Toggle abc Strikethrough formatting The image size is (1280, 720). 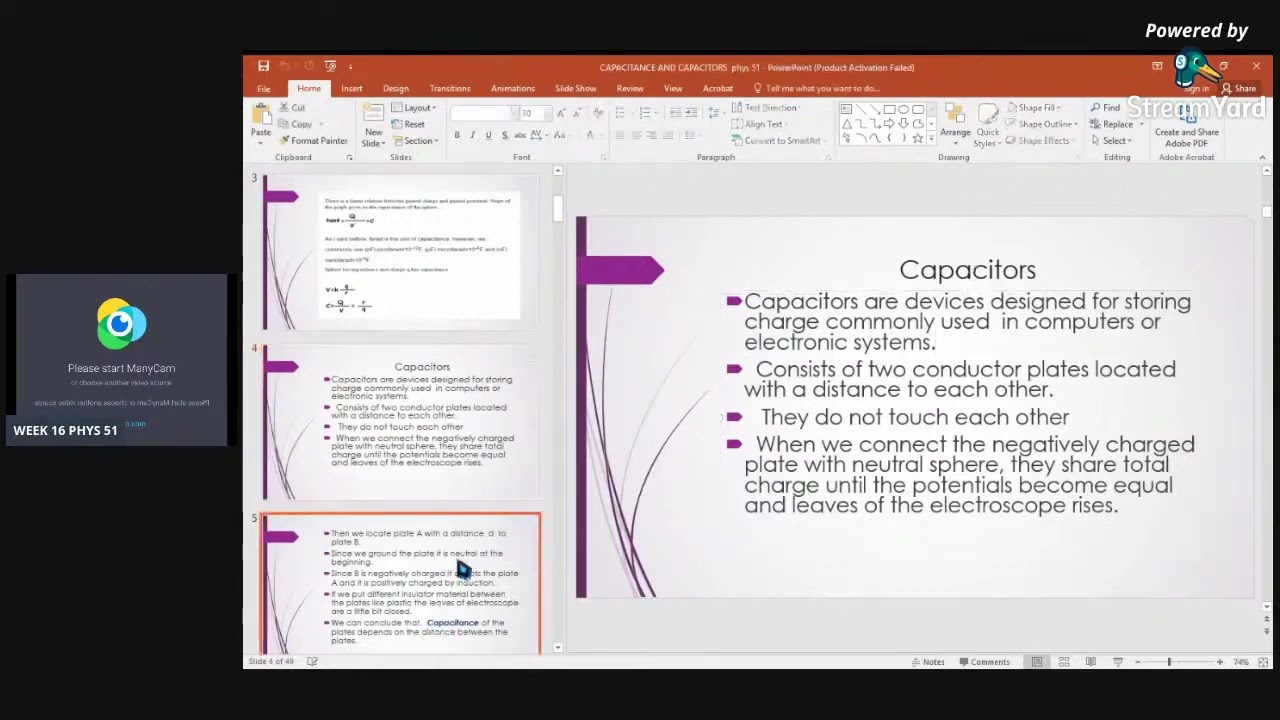coord(520,135)
